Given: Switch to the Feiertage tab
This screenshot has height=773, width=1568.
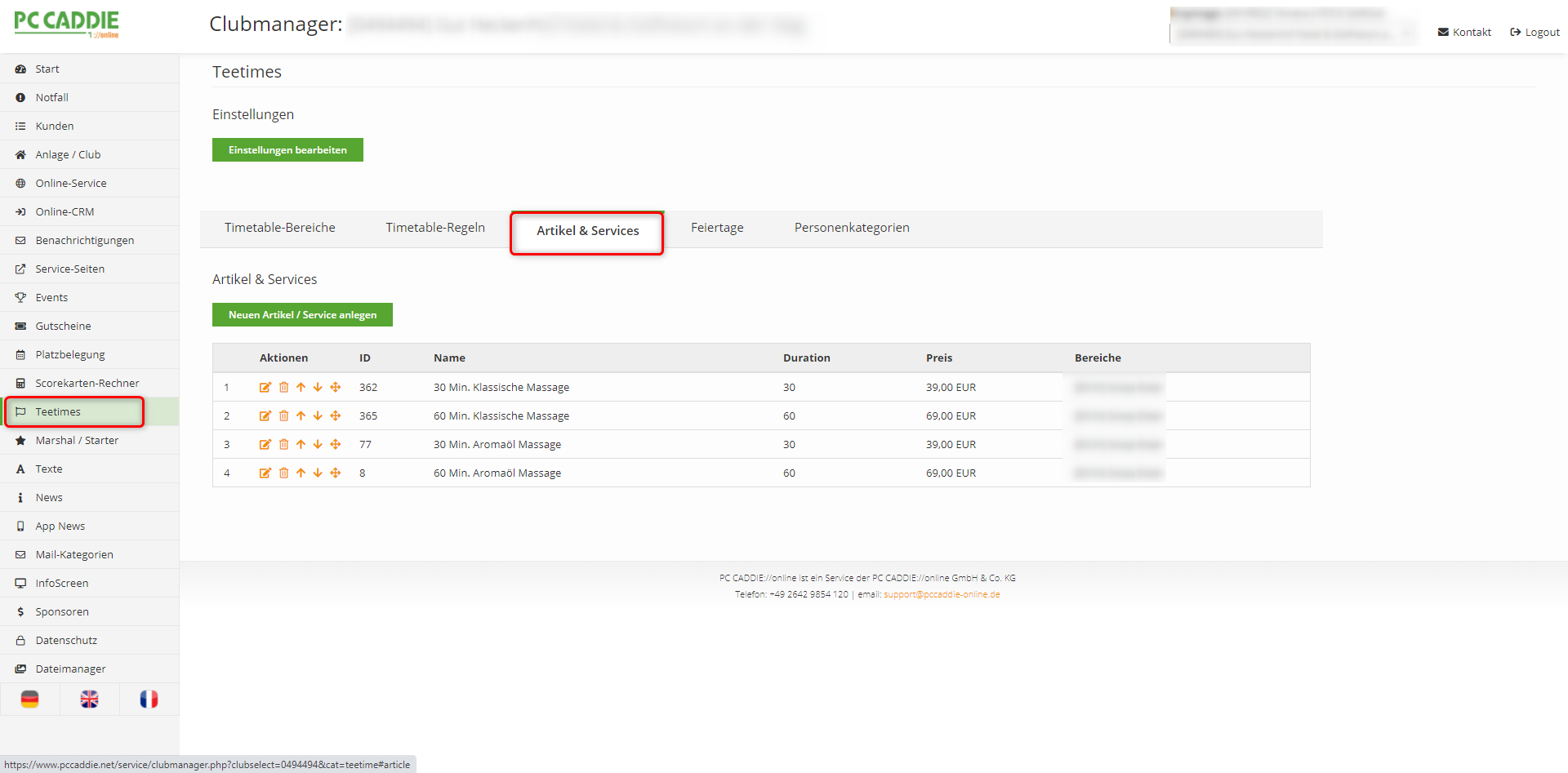Looking at the screenshot, I should (716, 228).
